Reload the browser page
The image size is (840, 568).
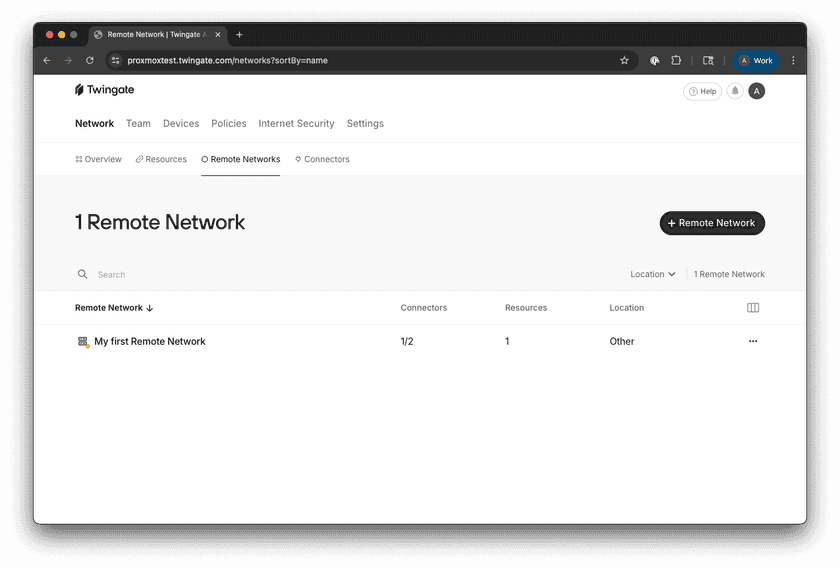pos(90,60)
